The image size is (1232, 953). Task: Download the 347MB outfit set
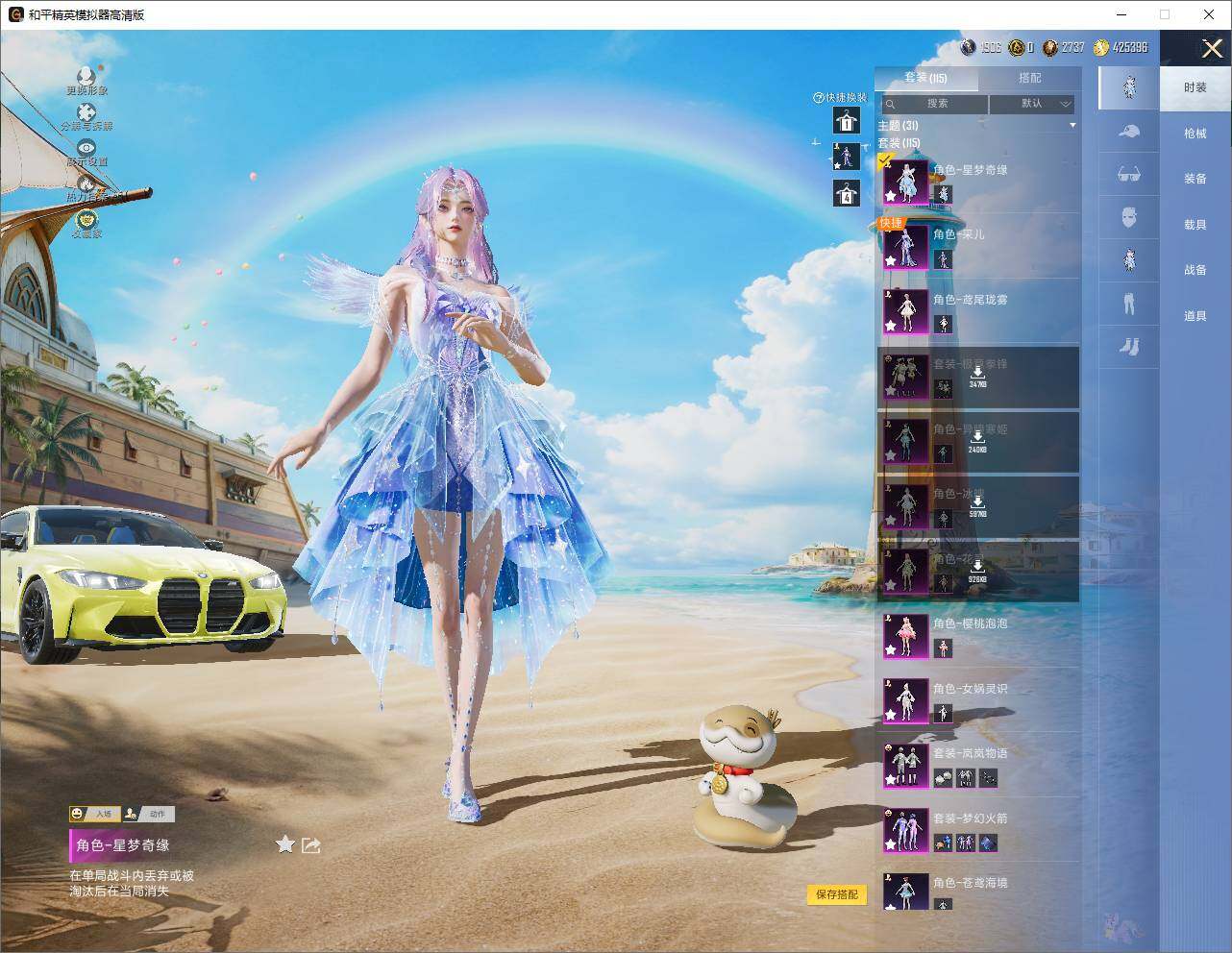977,377
